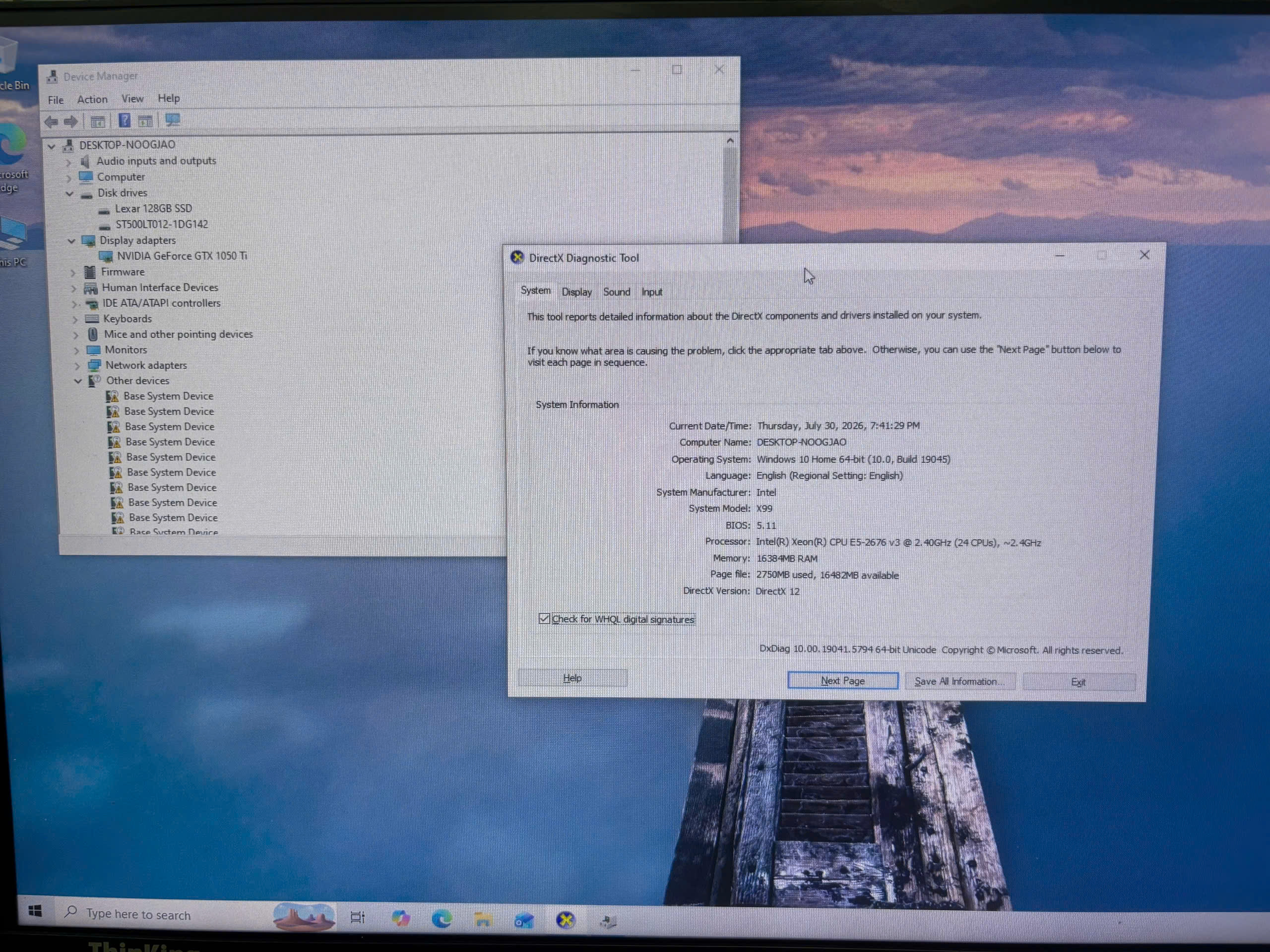Open the View menu in Device Manager
Viewport: 1270px width, 952px height.
pyautogui.click(x=132, y=99)
